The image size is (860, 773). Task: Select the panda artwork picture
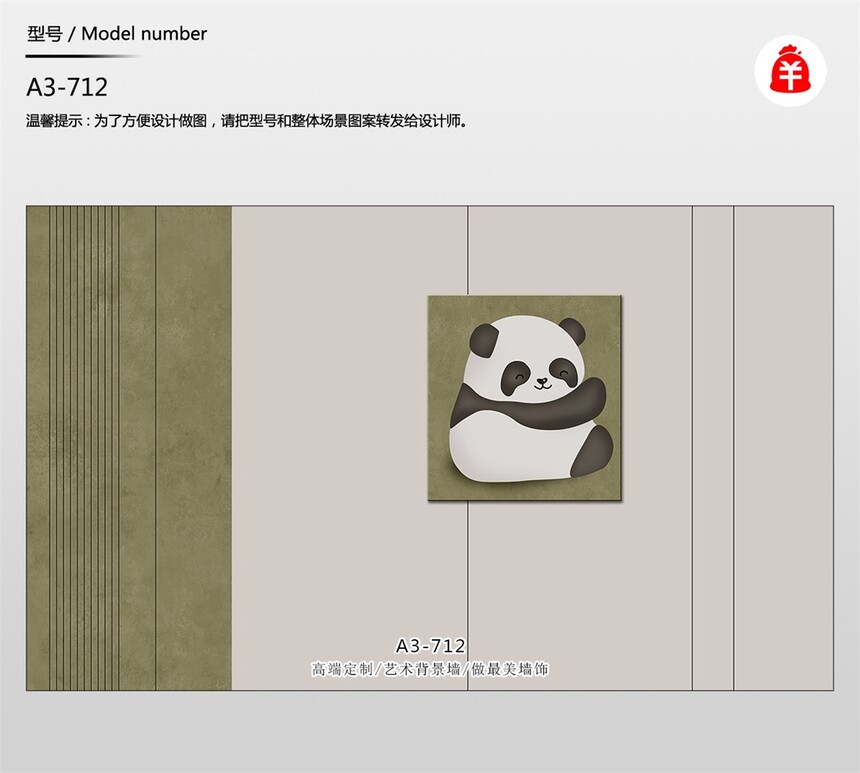[x=525, y=398]
